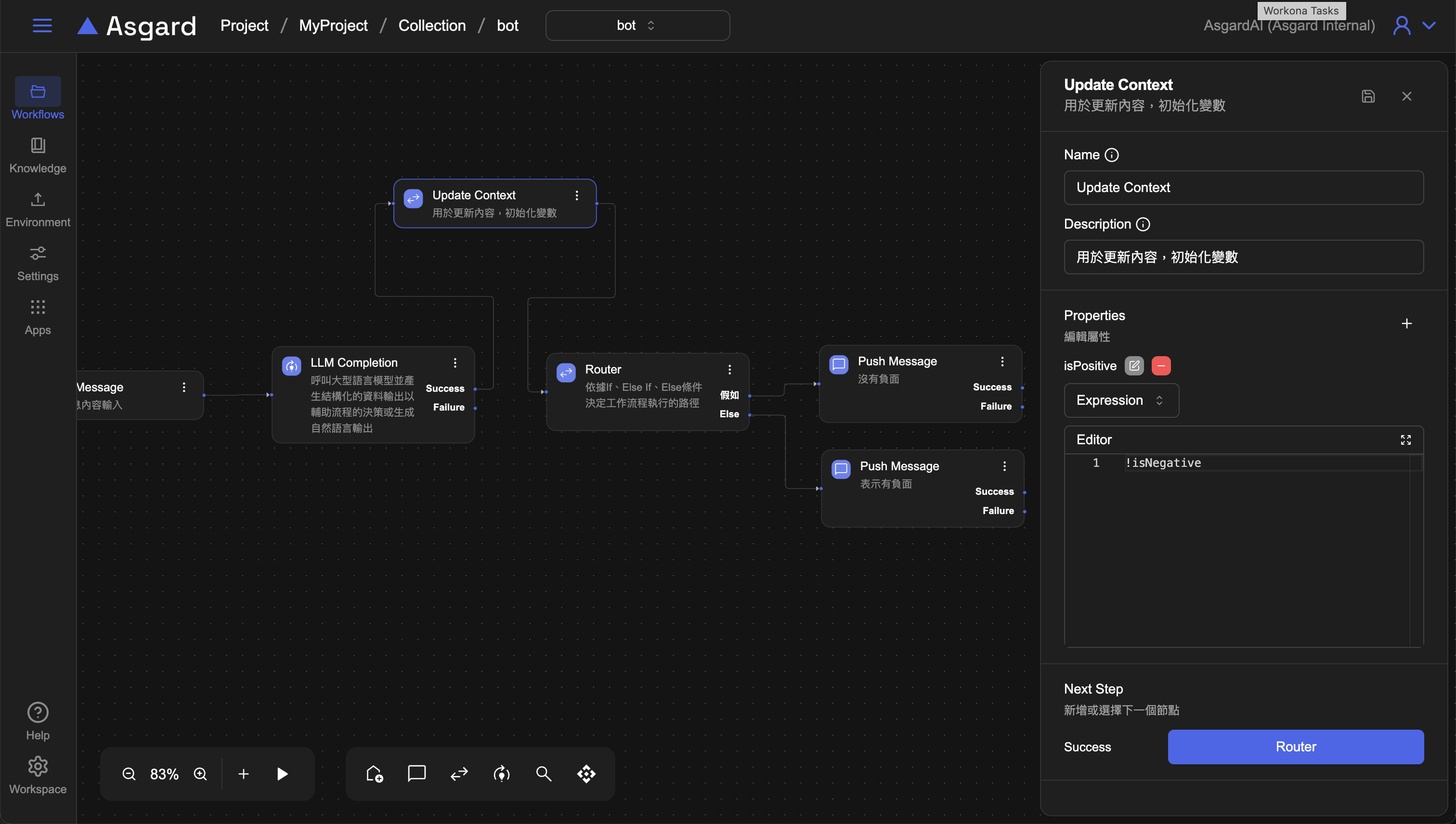This screenshot has height=824, width=1456.
Task: Open the Knowledge sidebar section
Action: (x=38, y=154)
